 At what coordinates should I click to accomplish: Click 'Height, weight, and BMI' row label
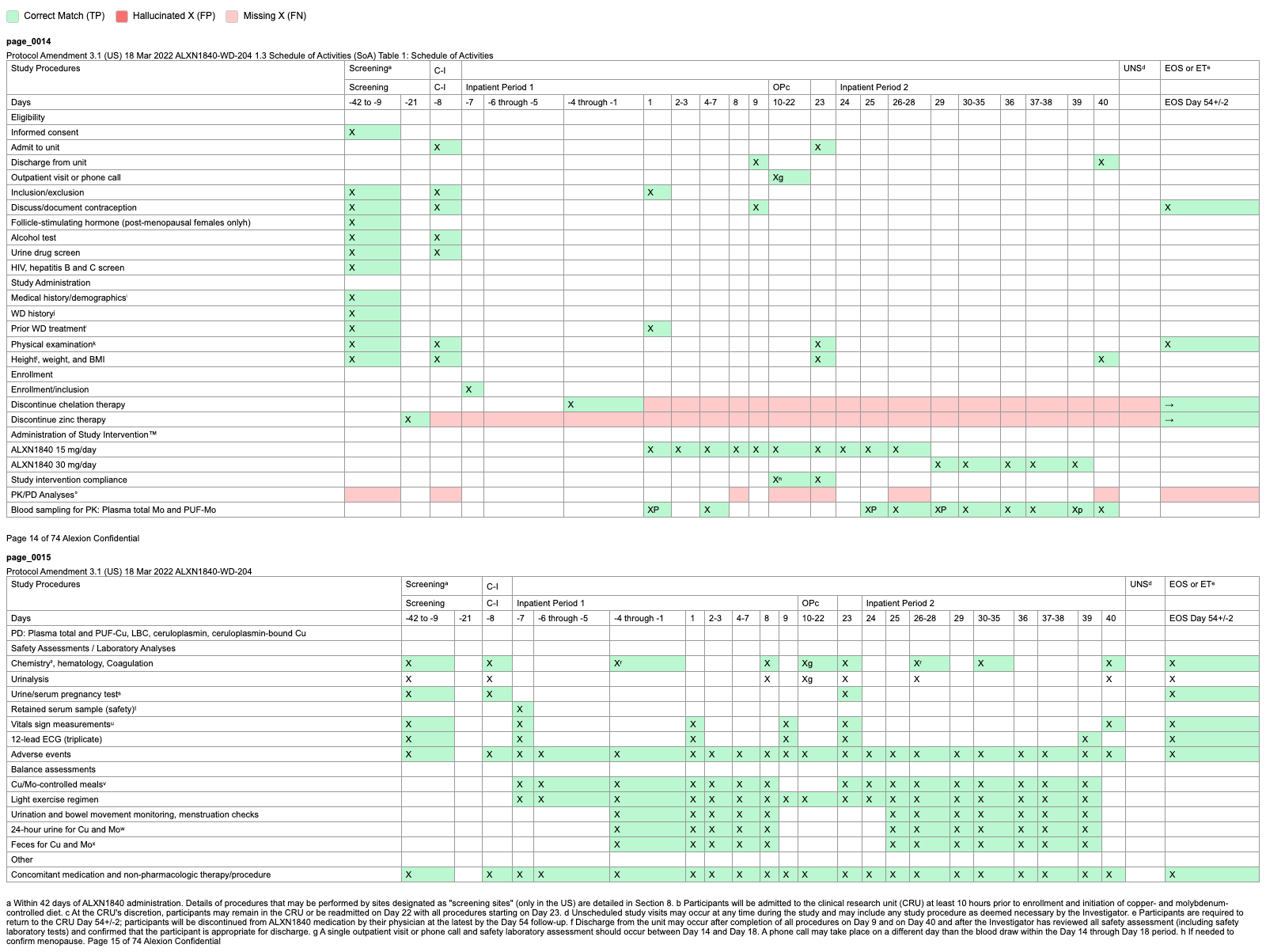click(x=58, y=359)
